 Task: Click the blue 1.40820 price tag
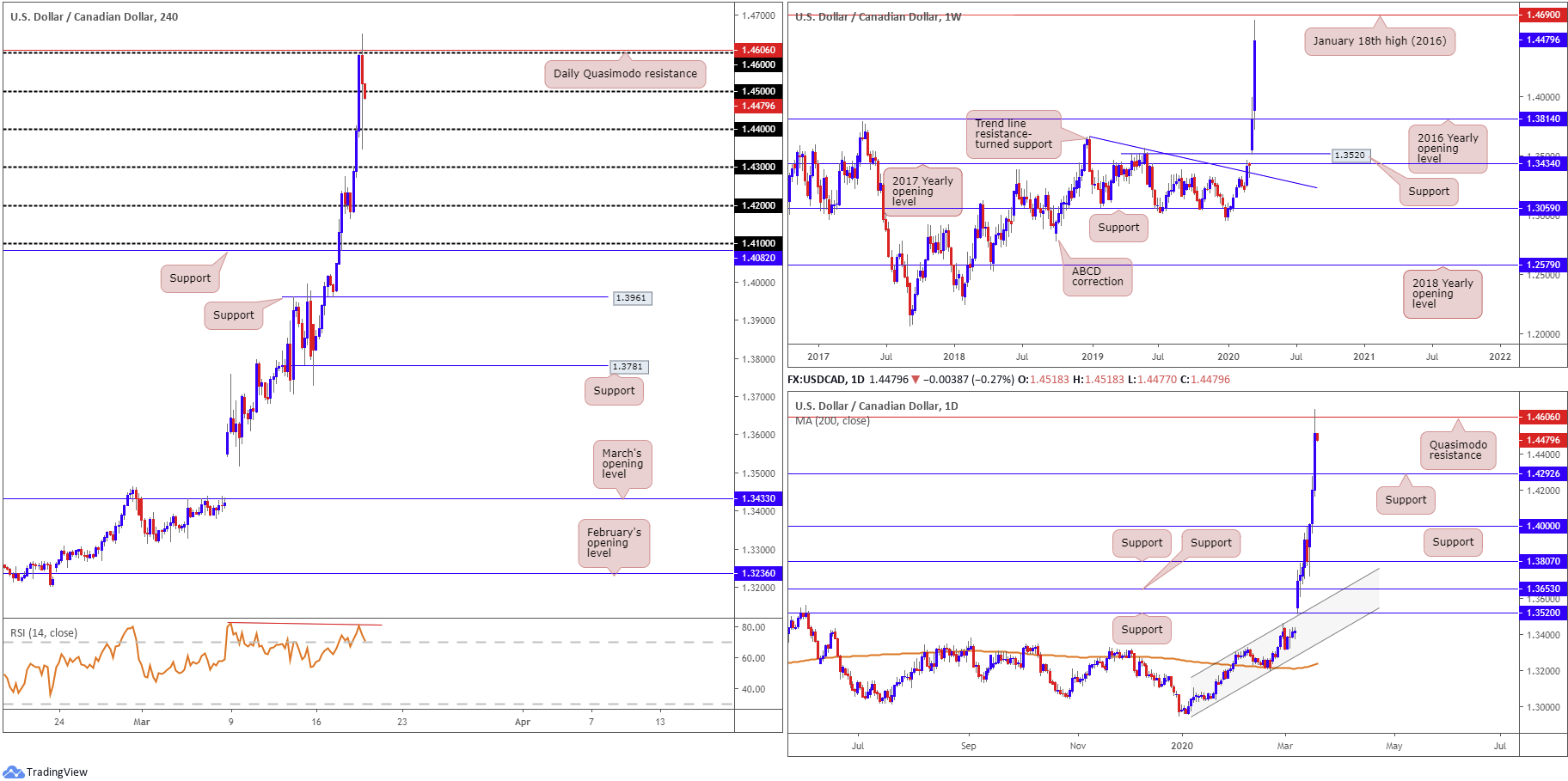(x=758, y=258)
